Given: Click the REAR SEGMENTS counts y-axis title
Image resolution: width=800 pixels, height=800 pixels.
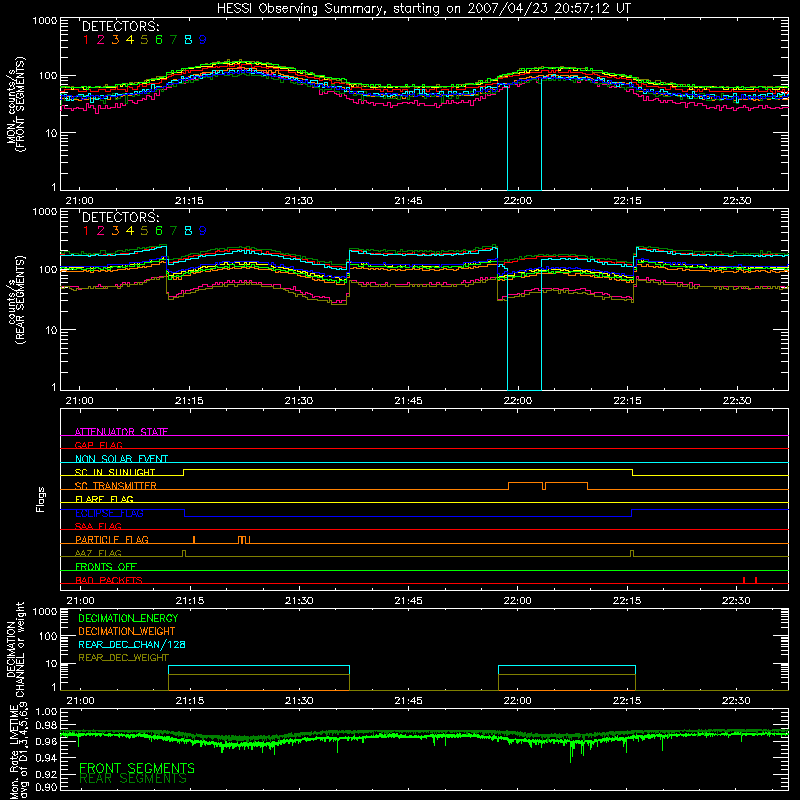Looking at the screenshot, I should pos(16,300).
